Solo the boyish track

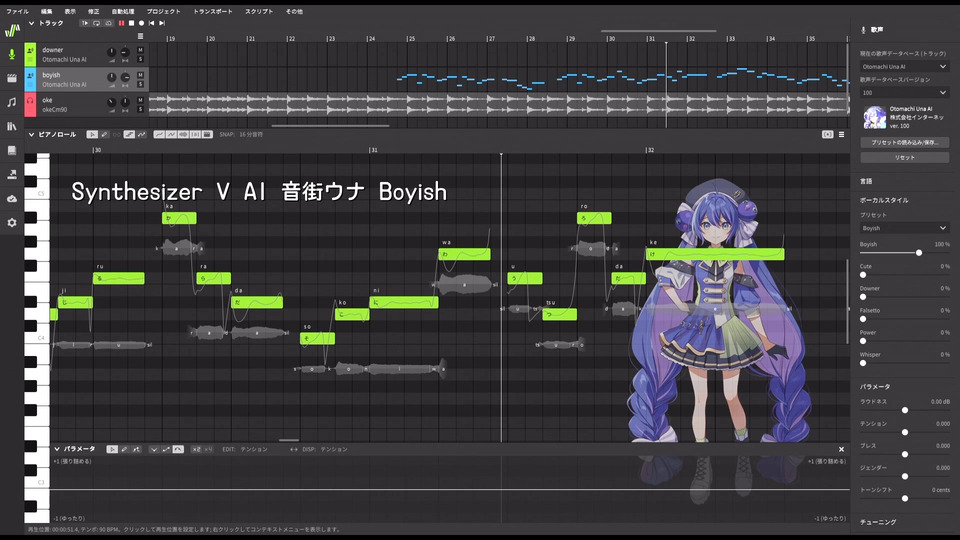pos(140,84)
